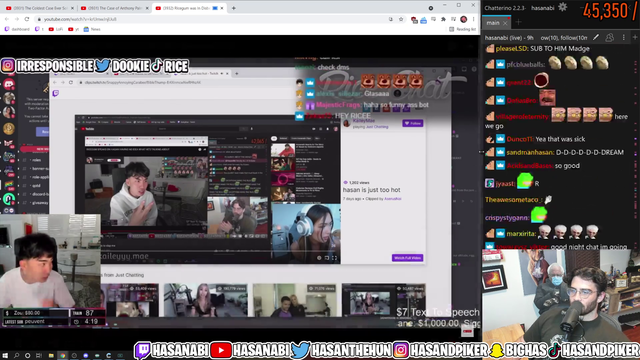
Task: Open settings gear on clip player
Action: tap(319, 258)
